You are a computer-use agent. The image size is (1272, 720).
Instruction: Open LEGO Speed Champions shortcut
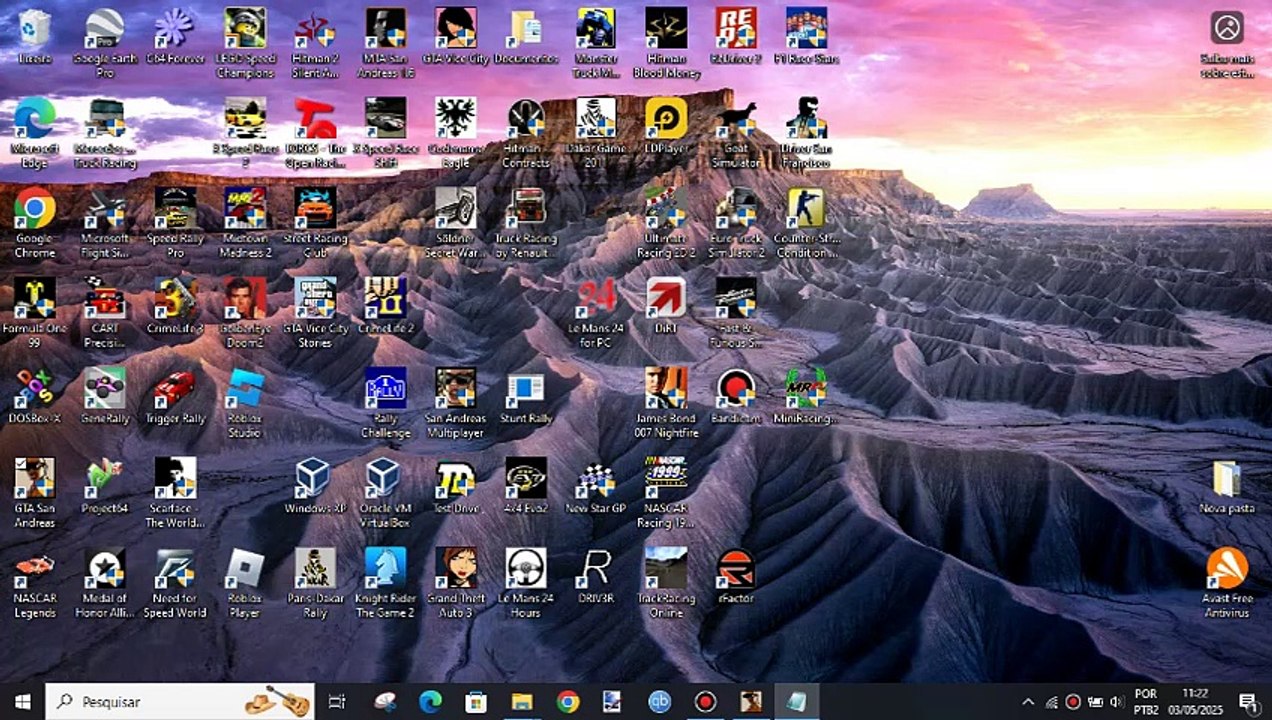[245, 43]
